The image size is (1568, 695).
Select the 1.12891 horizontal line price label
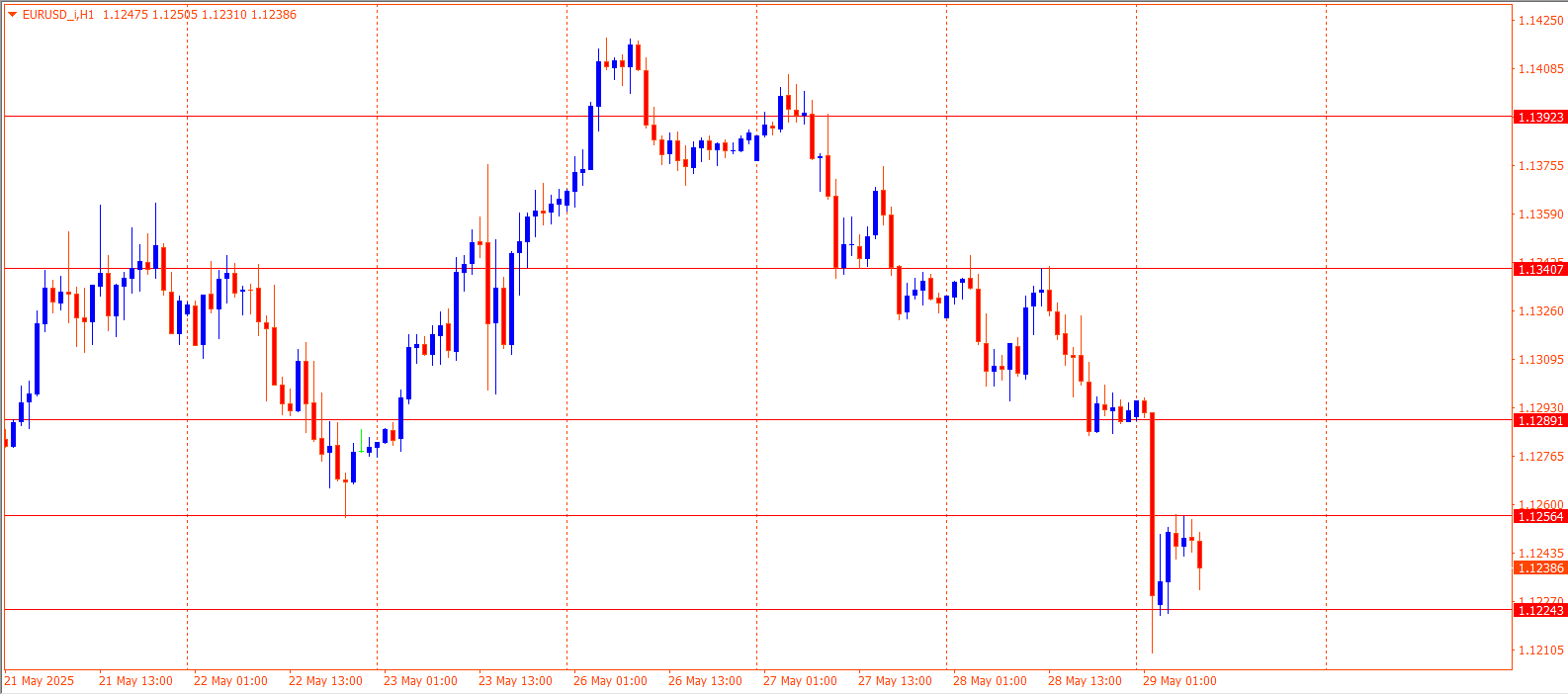coord(1540,421)
